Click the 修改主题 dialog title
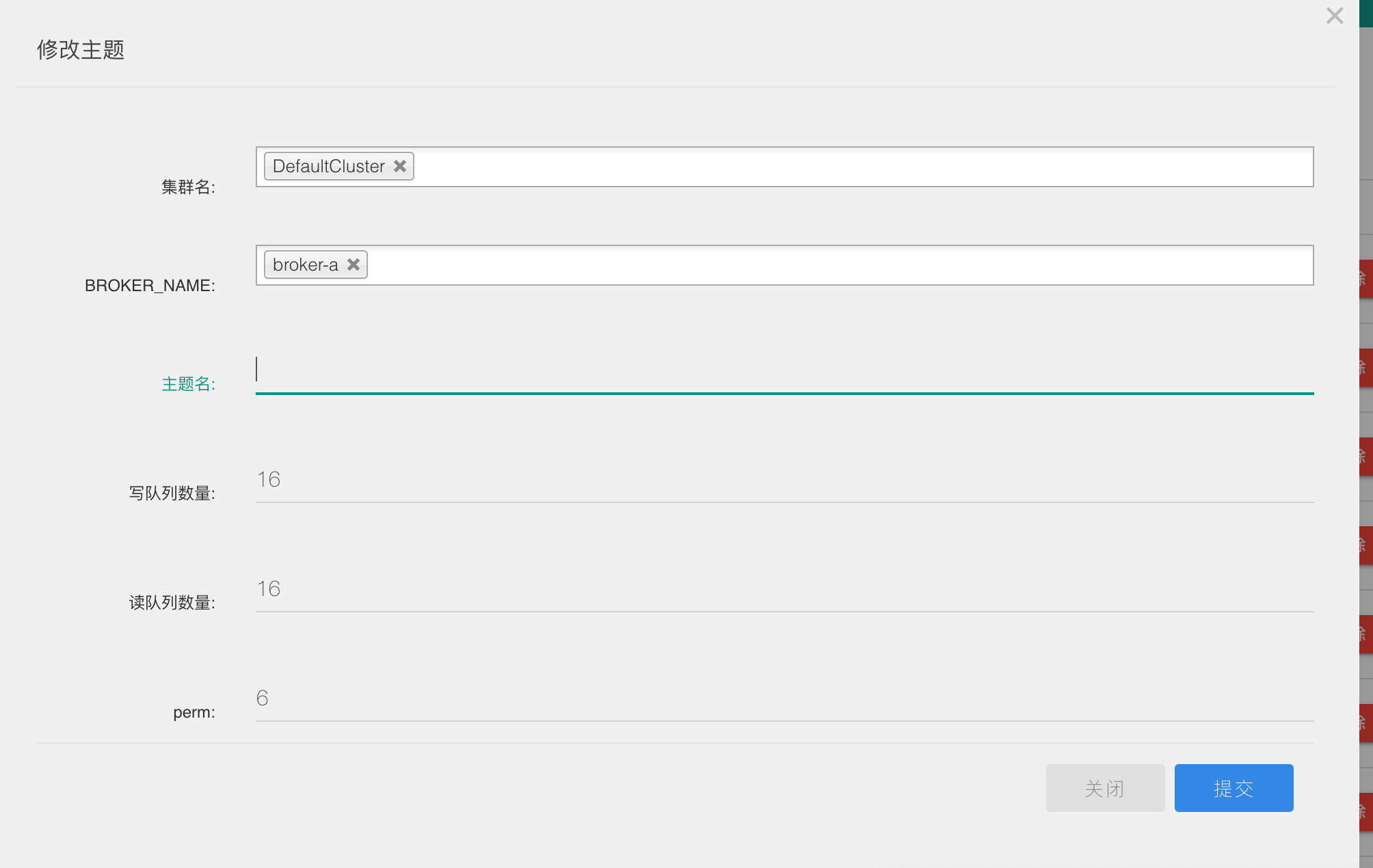This screenshot has height=868, width=1373. pos(81,50)
